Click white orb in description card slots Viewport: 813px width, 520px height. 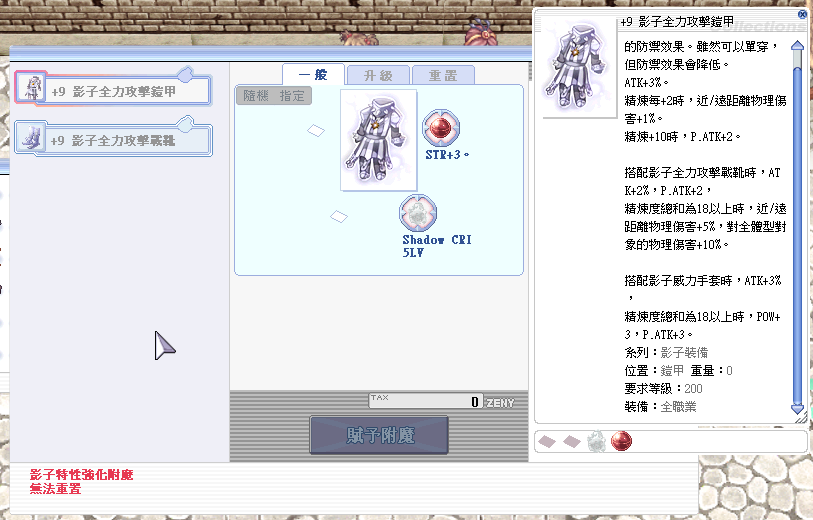[x=596, y=440]
